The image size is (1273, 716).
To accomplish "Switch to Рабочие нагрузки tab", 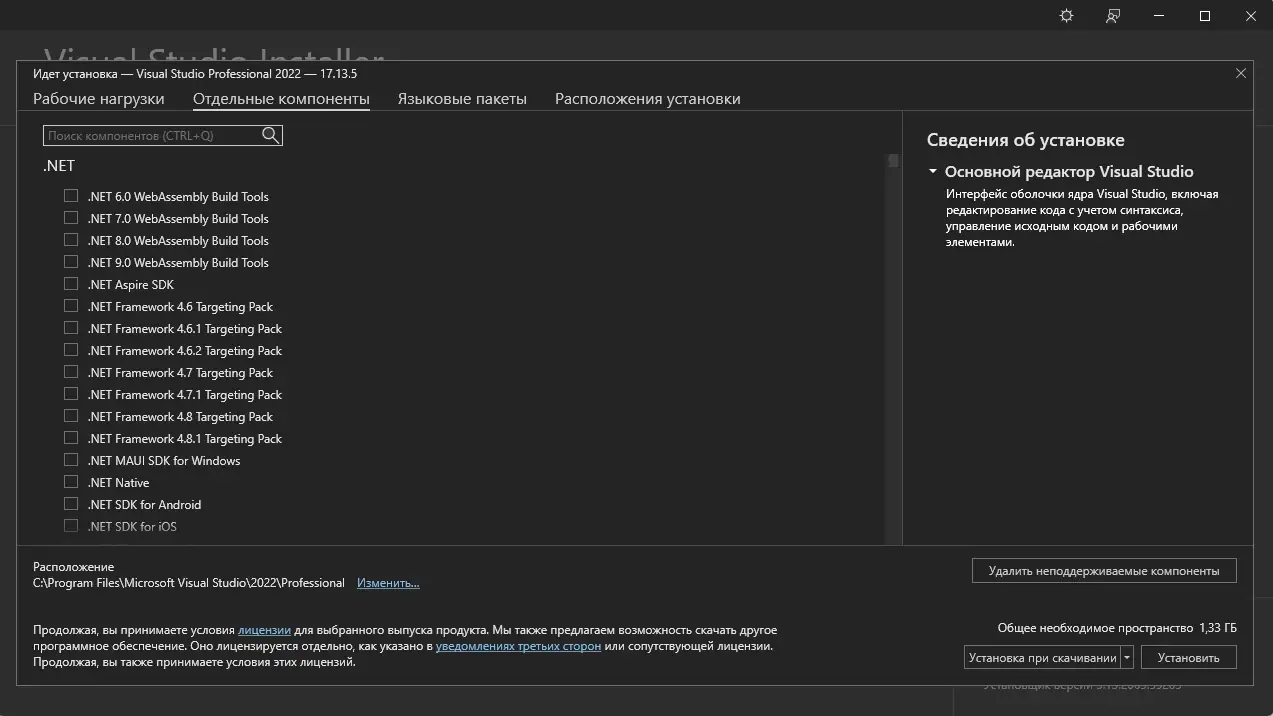I will 98,99.
